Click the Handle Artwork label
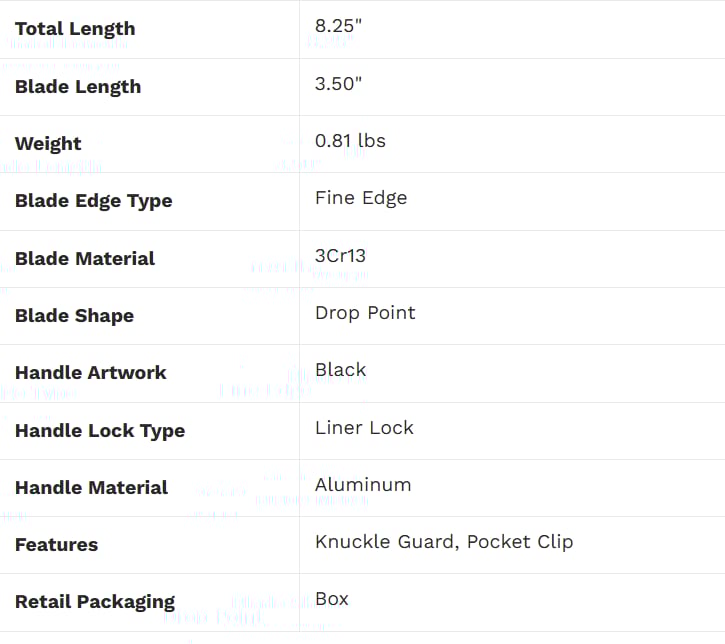The height and width of the screenshot is (644, 725). pos(91,373)
